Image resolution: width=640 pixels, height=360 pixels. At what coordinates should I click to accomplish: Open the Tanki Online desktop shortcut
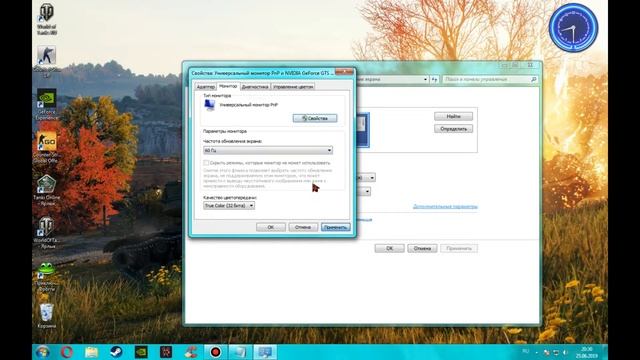tap(47, 189)
